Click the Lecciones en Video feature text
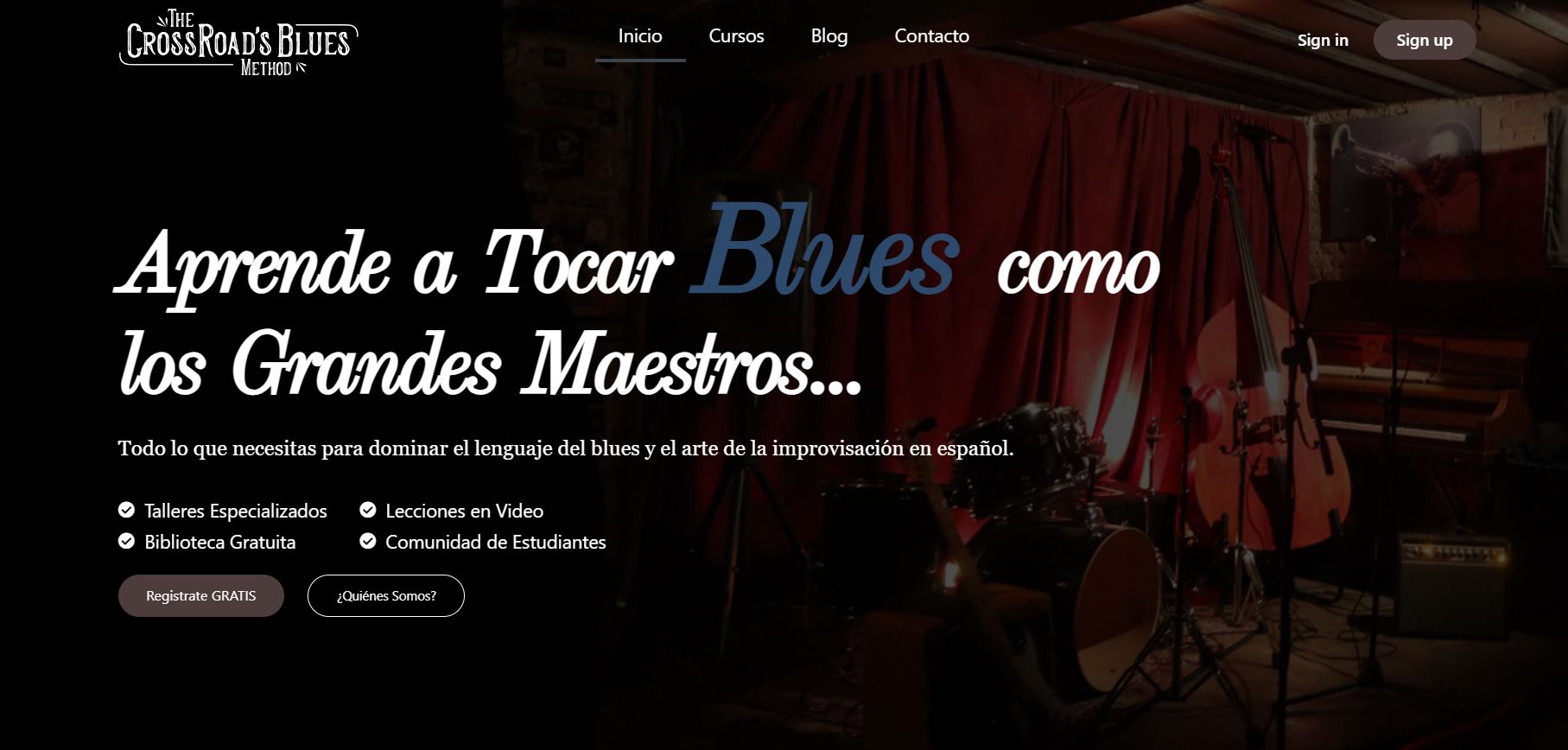The width and height of the screenshot is (1568, 750). pyautogui.click(x=465, y=511)
